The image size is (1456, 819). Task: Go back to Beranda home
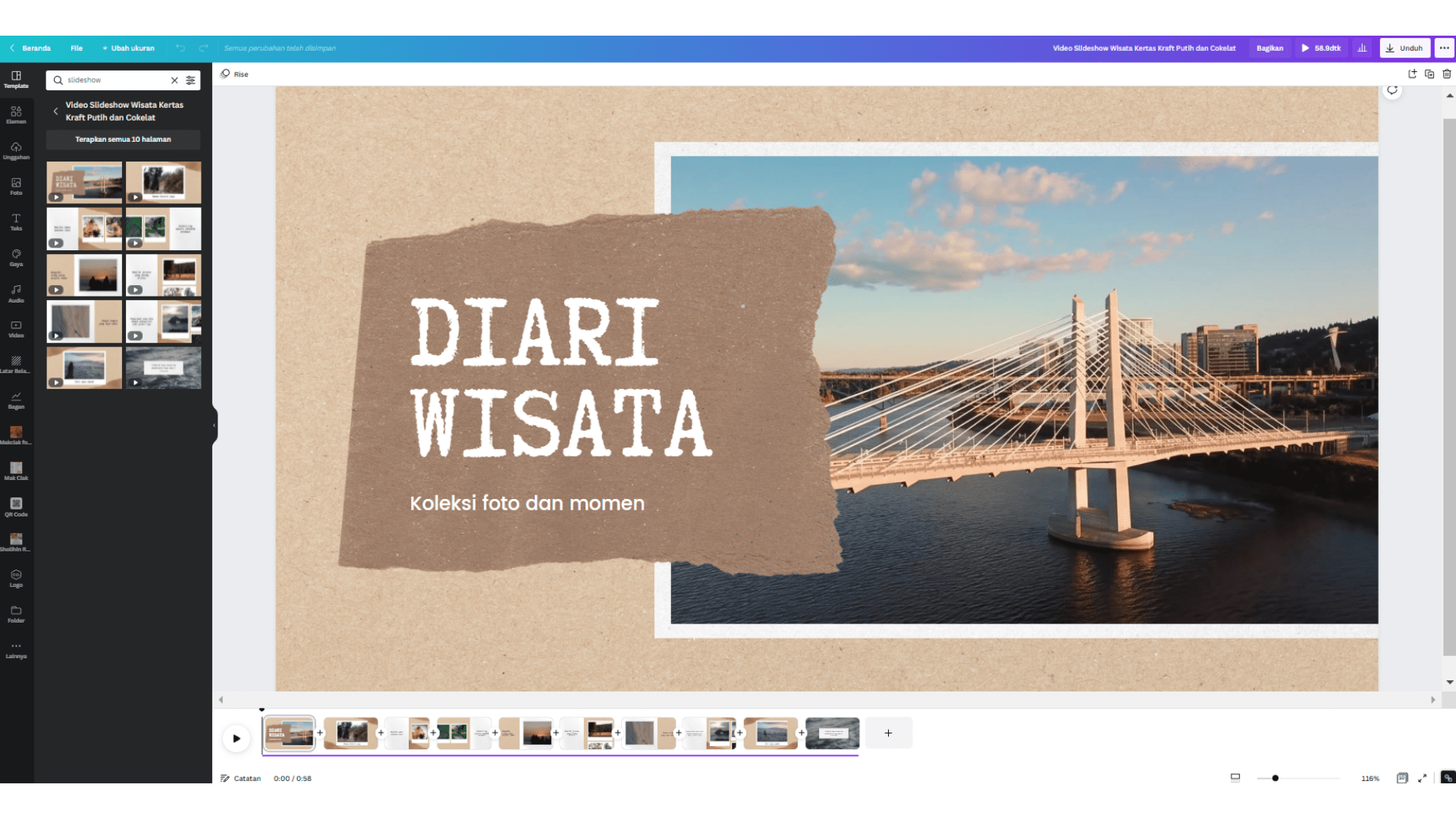pos(30,48)
